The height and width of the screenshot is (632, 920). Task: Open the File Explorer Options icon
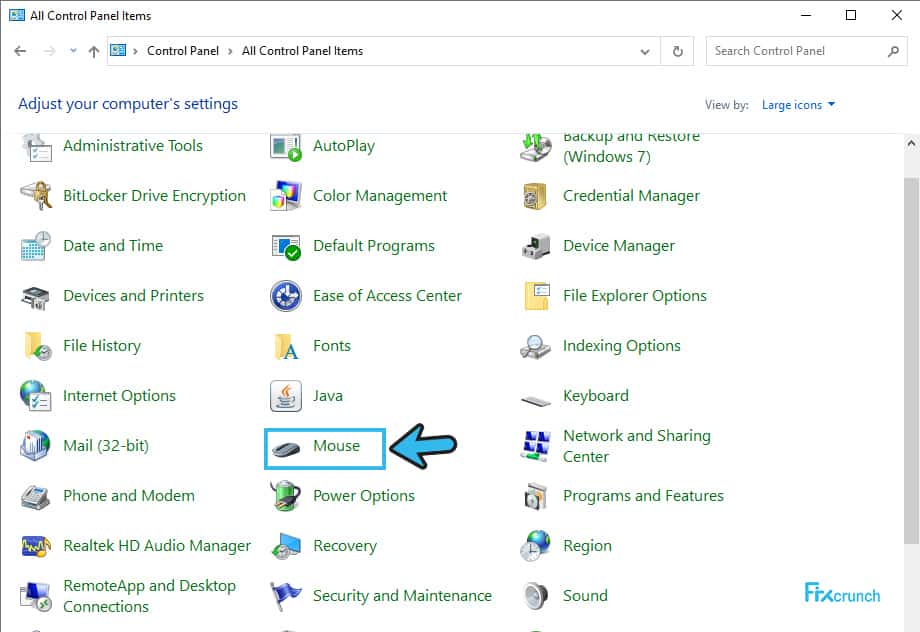(536, 296)
